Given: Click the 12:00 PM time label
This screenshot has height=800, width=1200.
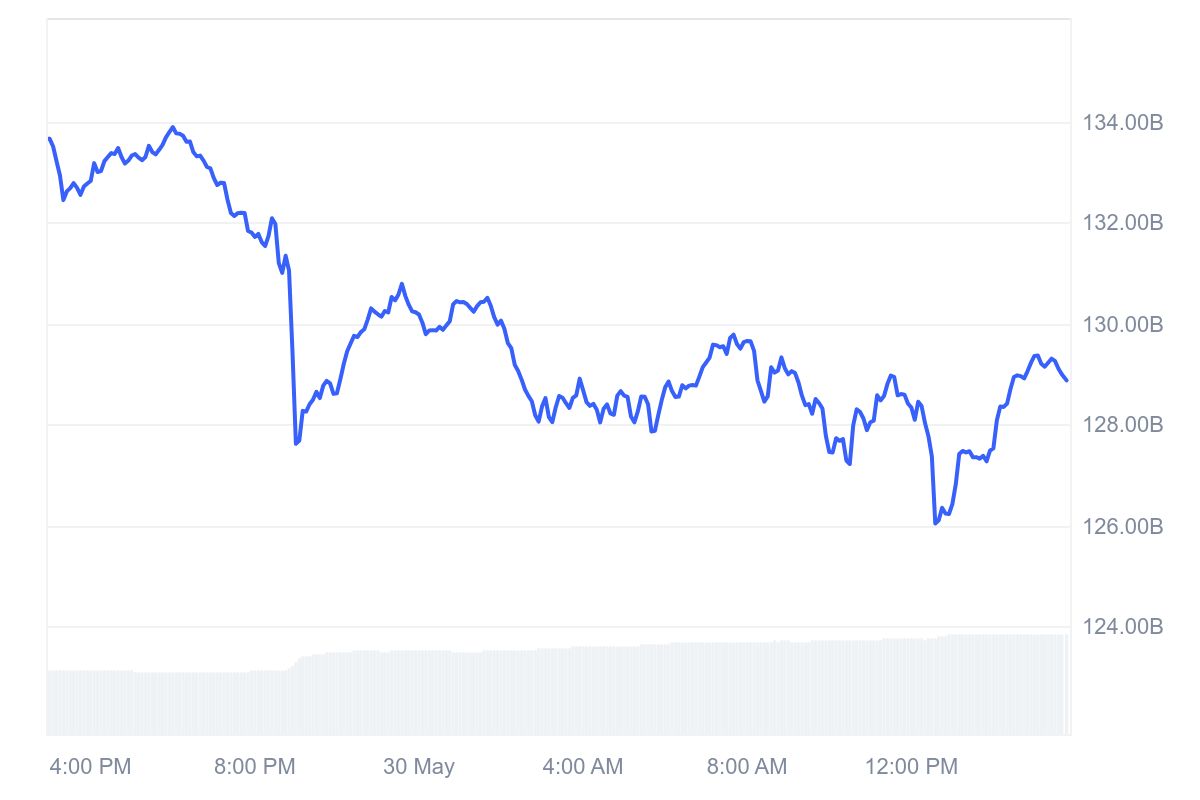Looking at the screenshot, I should [x=911, y=767].
